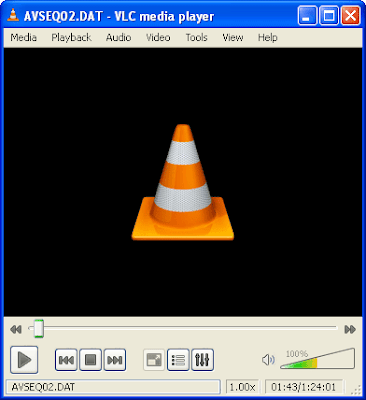Viewport: 366px width, 400px height.
Task: Skip to previous track button
Action: (66, 360)
